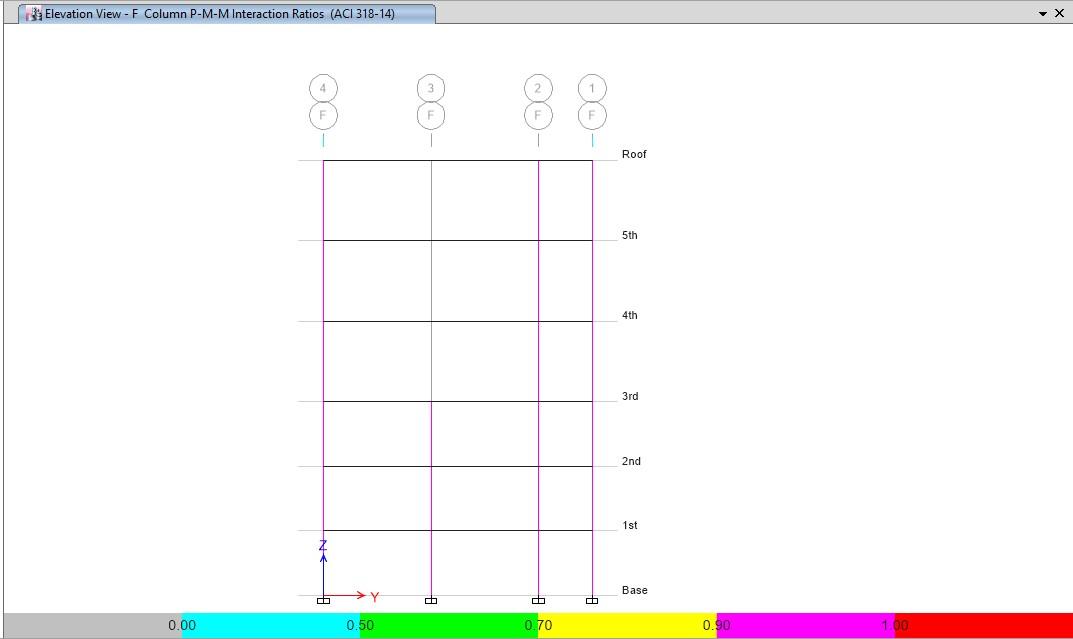The height and width of the screenshot is (639, 1073).
Task: Click the green legend segment
Action: 449,626
